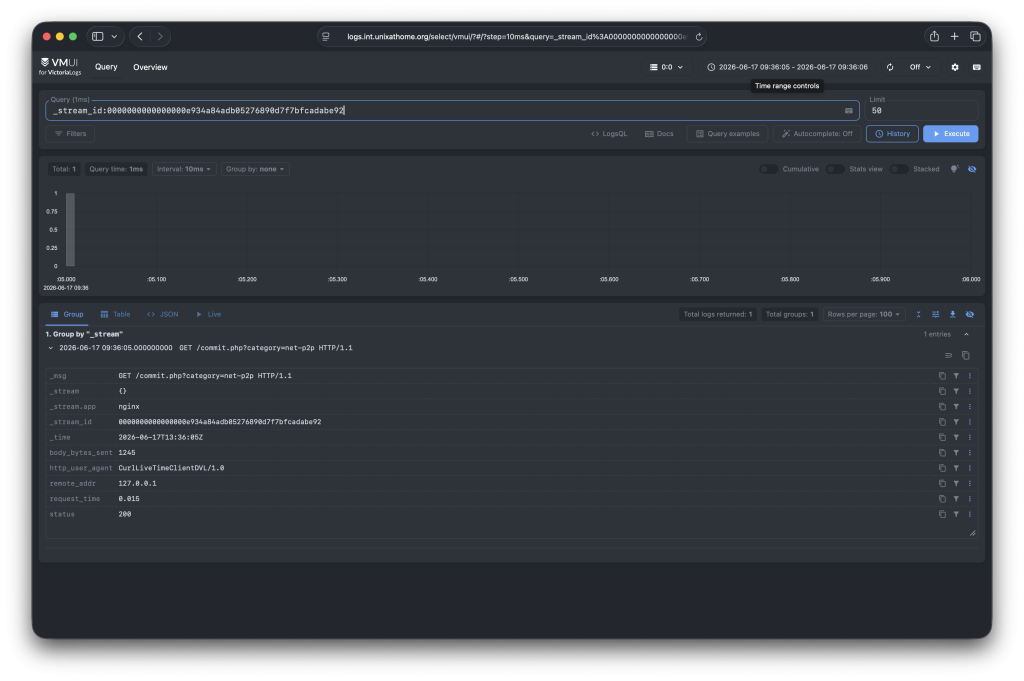Copy the whole log entry
Screen dimensions: 1024x681
pyautogui.click(x=966, y=356)
